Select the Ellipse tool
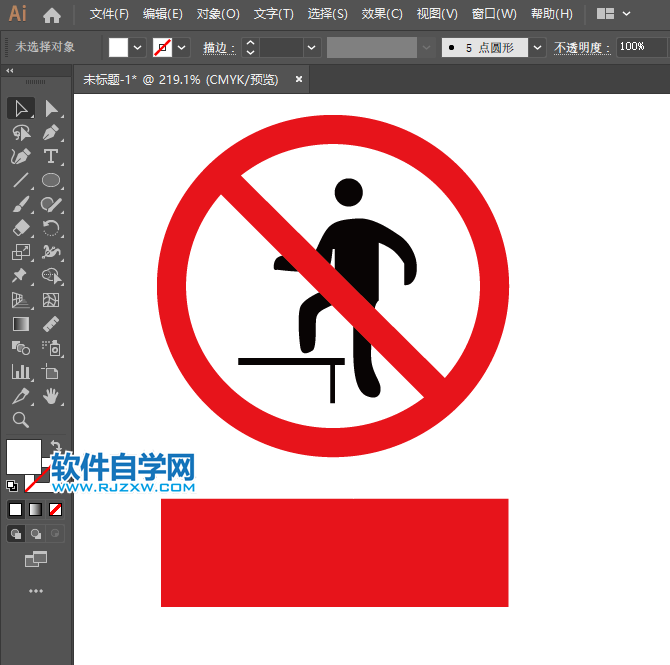Screen dimensions: 670x665 point(51,181)
